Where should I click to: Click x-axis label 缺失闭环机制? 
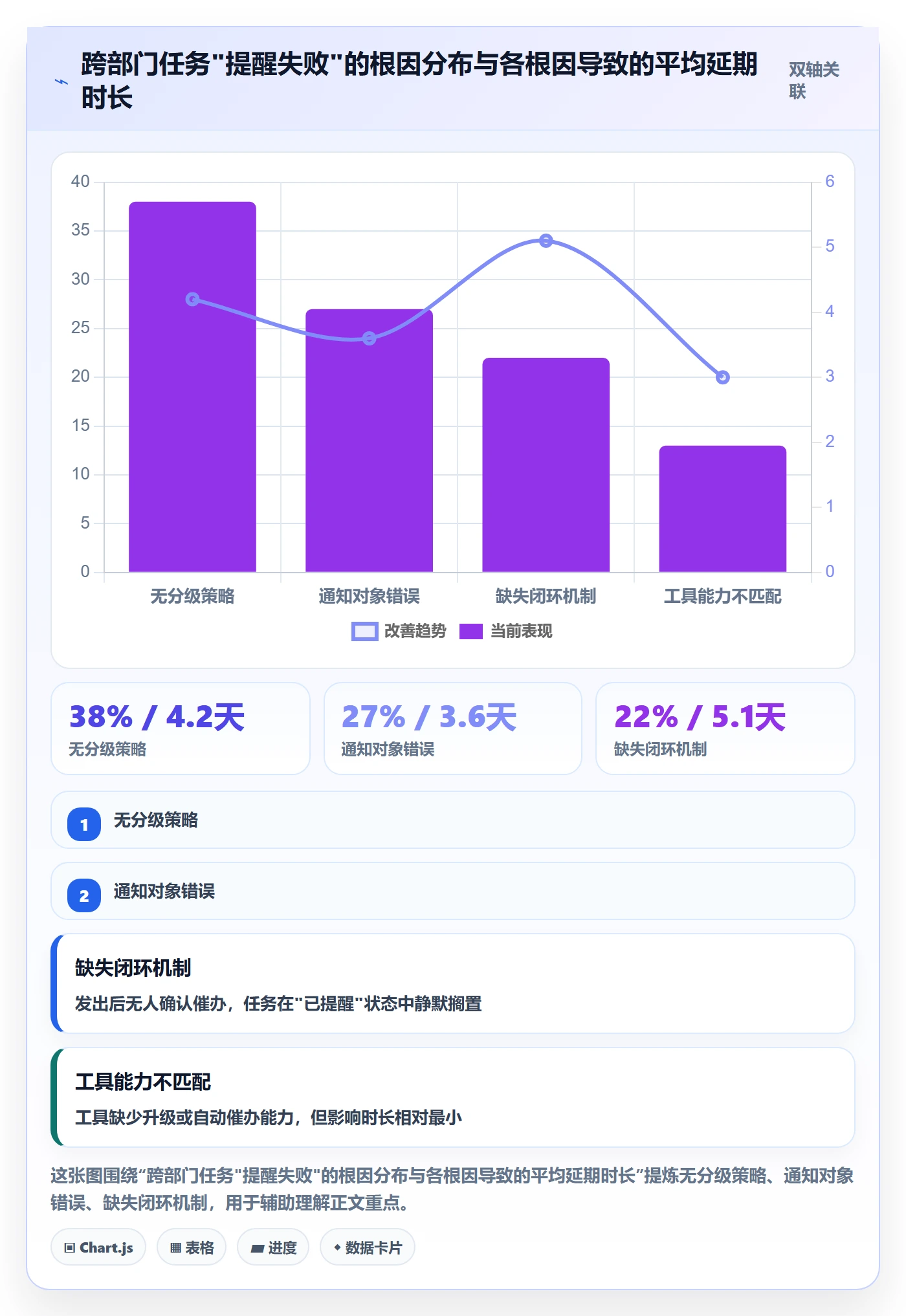546,596
